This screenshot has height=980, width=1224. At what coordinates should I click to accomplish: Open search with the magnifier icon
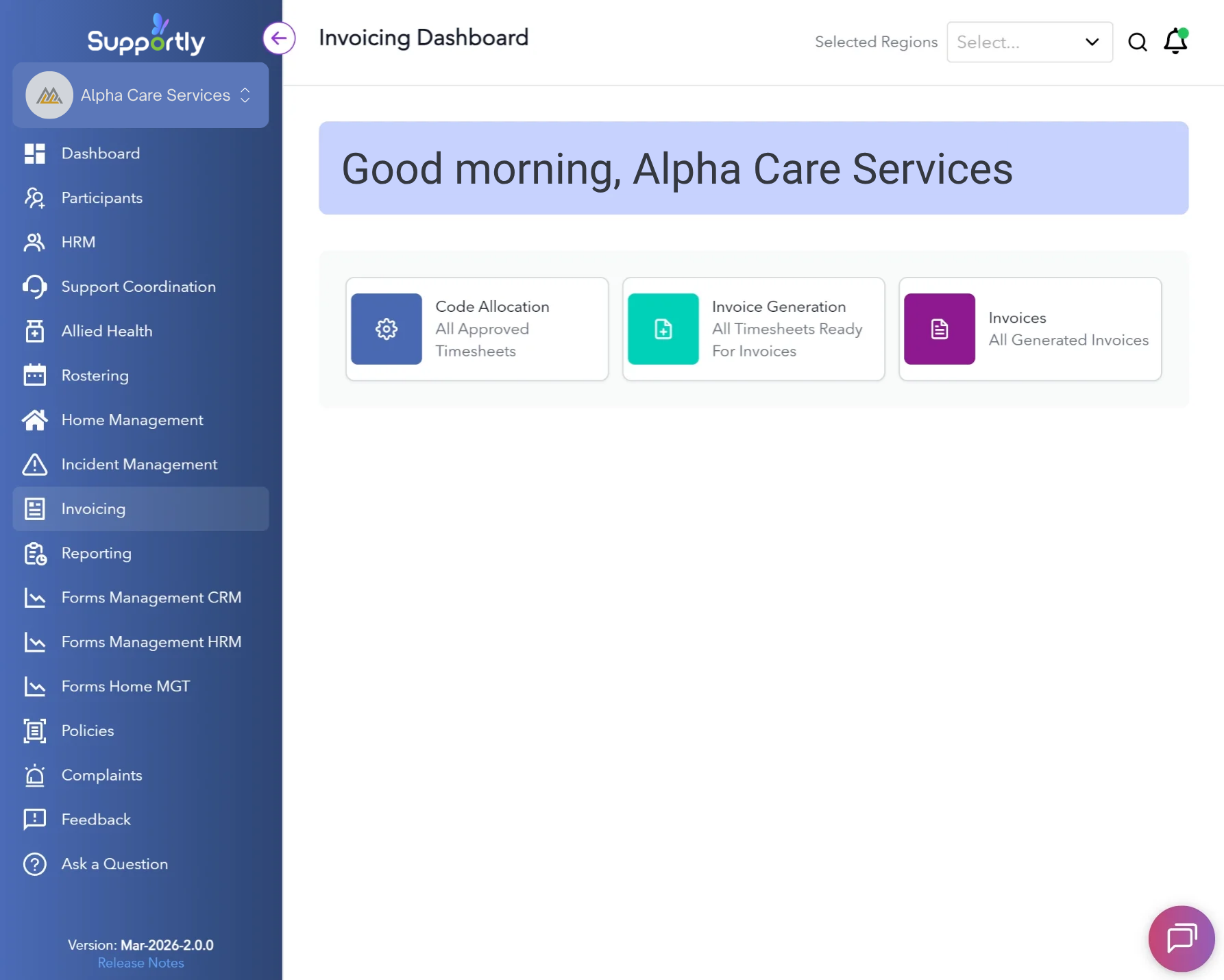tap(1138, 42)
